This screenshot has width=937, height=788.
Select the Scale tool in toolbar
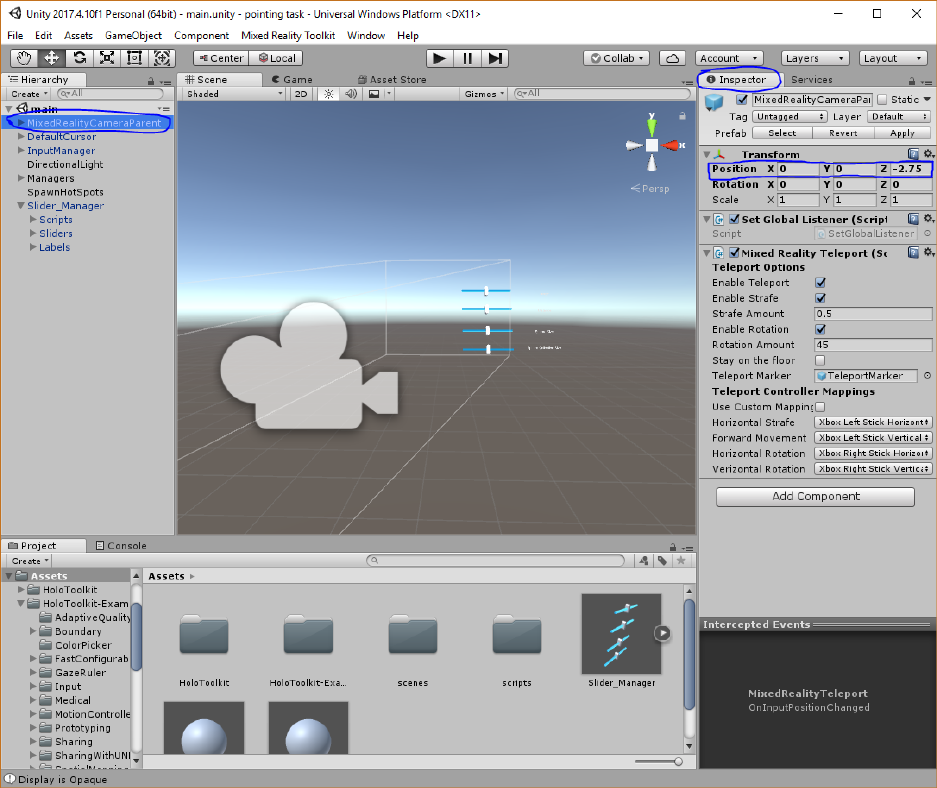(x=106, y=58)
